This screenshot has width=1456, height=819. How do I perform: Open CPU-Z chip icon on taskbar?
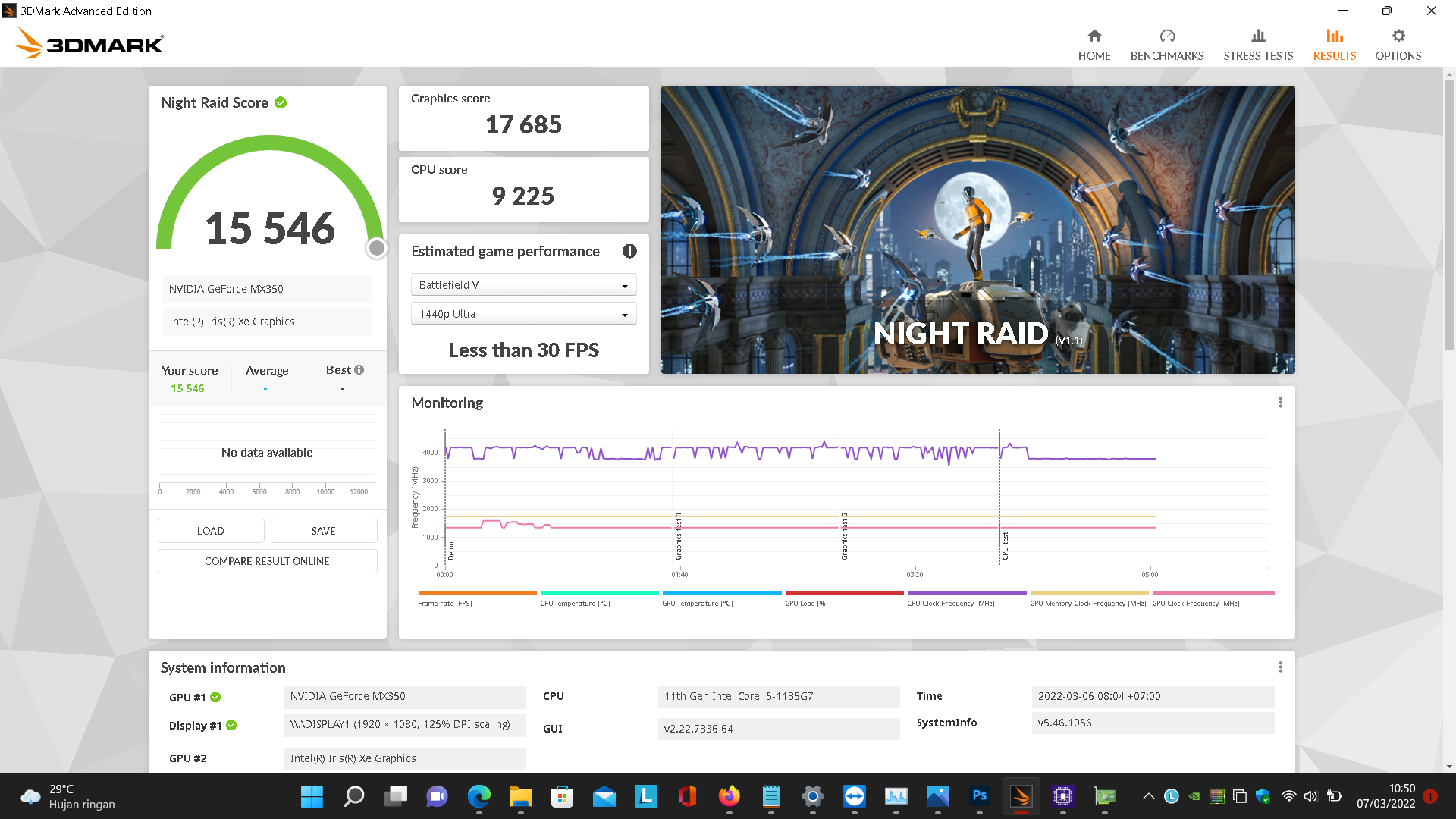click(x=1062, y=796)
